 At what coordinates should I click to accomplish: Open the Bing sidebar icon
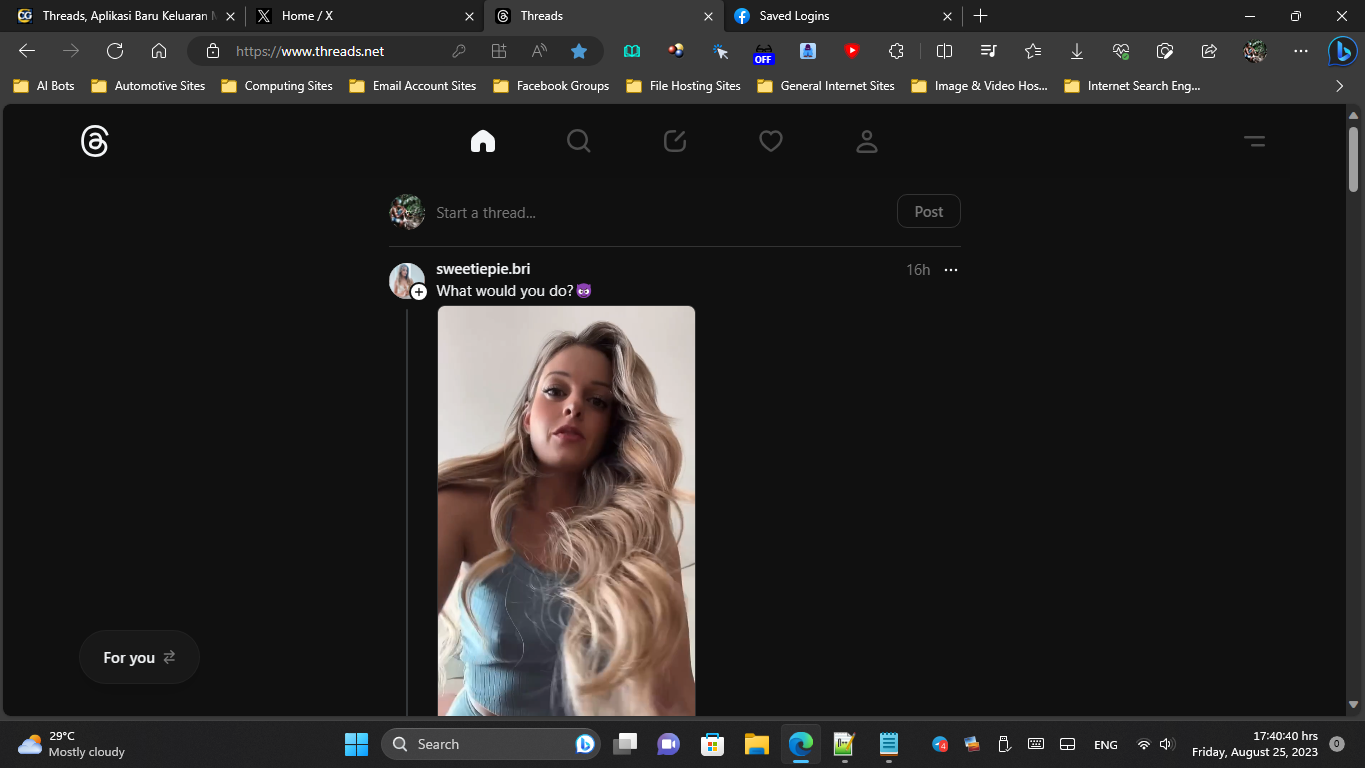click(1342, 51)
